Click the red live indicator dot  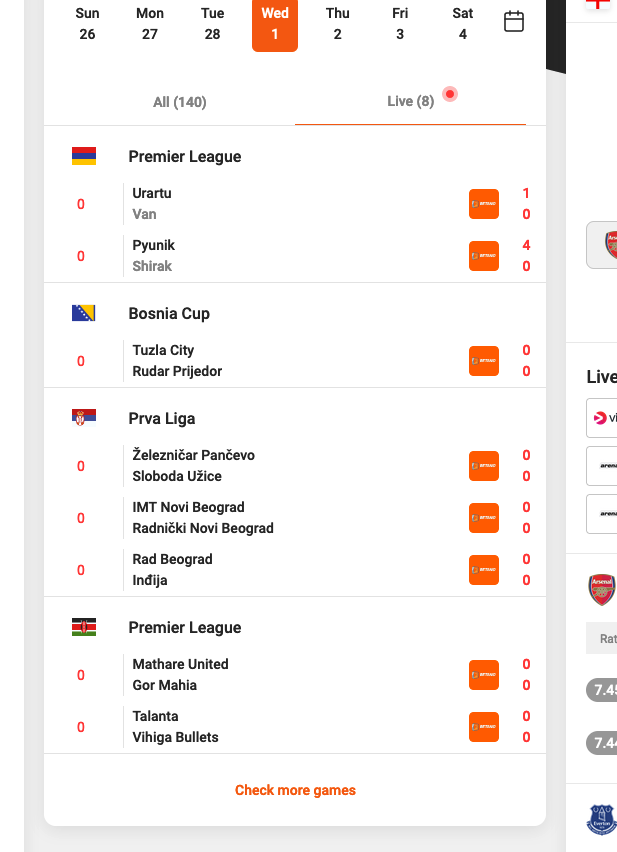(x=450, y=93)
